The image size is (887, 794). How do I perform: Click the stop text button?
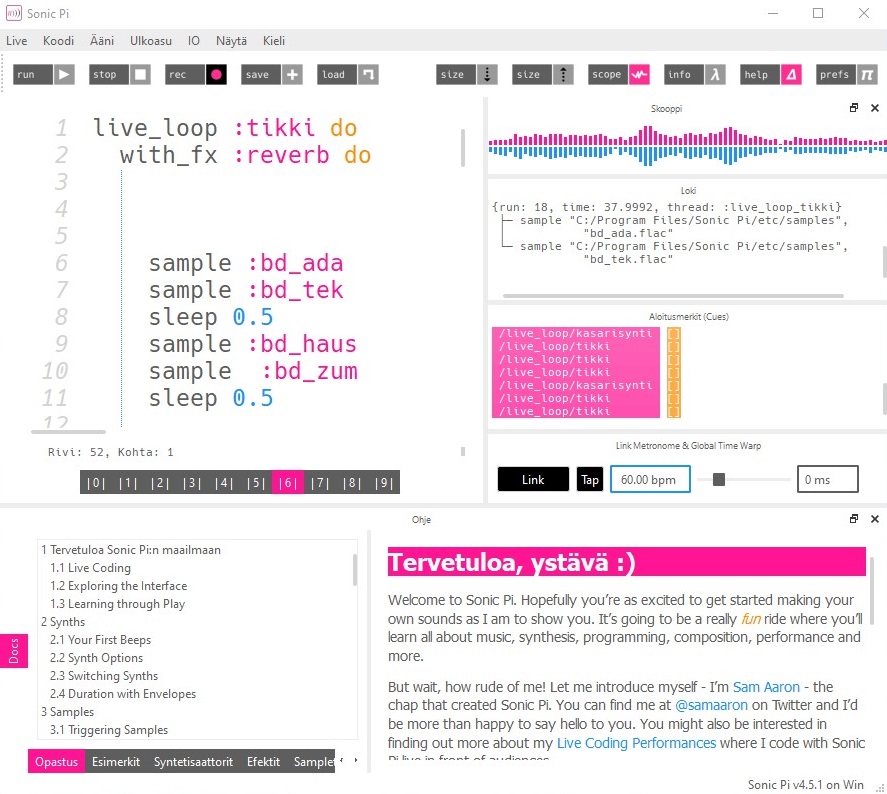point(109,74)
